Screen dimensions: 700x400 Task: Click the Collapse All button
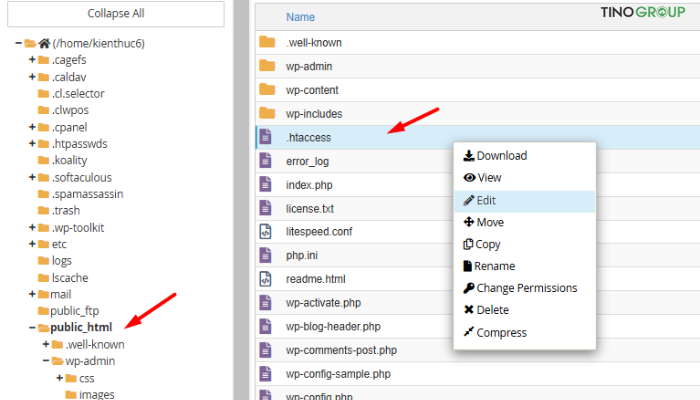116,14
